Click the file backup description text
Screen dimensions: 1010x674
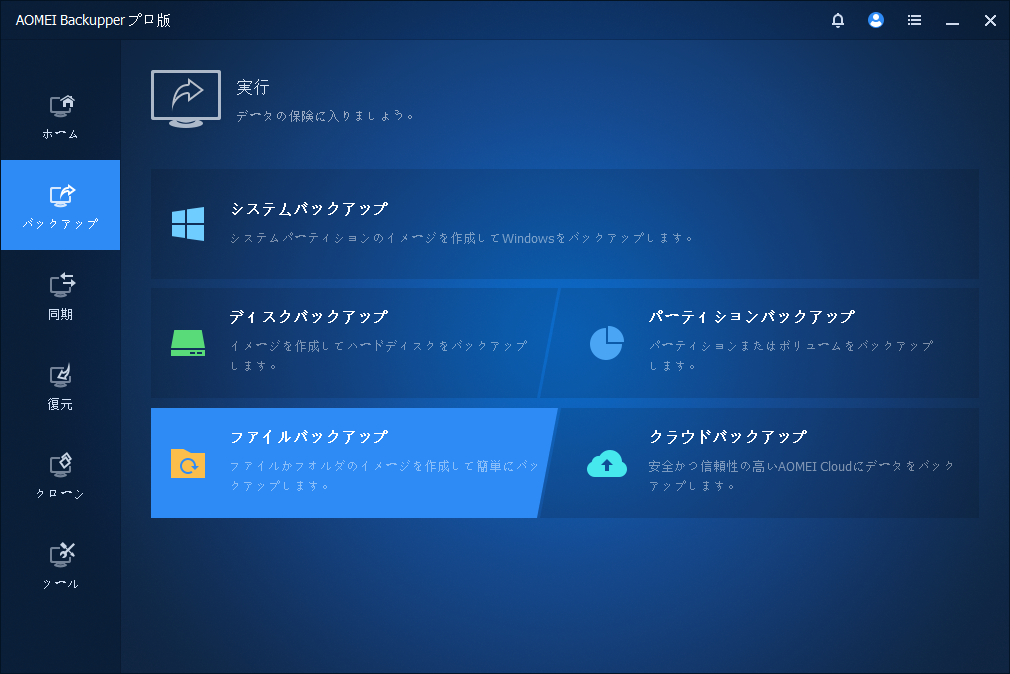[x=385, y=476]
